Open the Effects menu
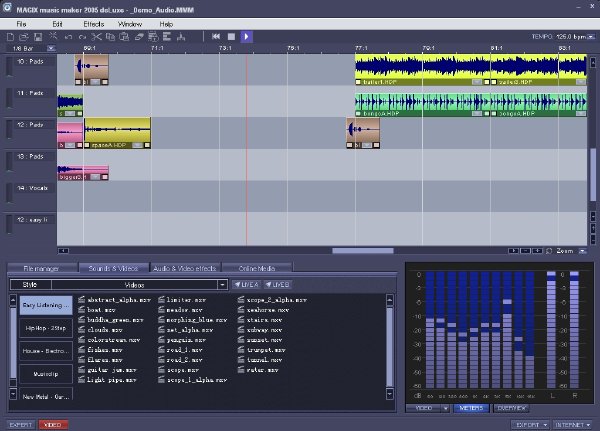Viewport: 600px width, 431px height. click(94, 24)
